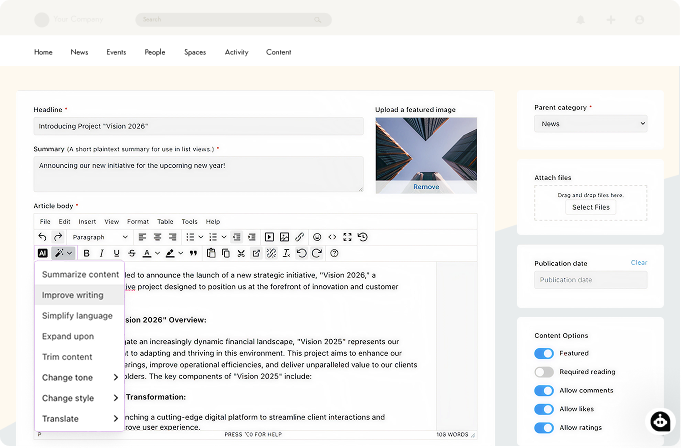
Task: Apply text color with the A swatch
Action: point(147,253)
